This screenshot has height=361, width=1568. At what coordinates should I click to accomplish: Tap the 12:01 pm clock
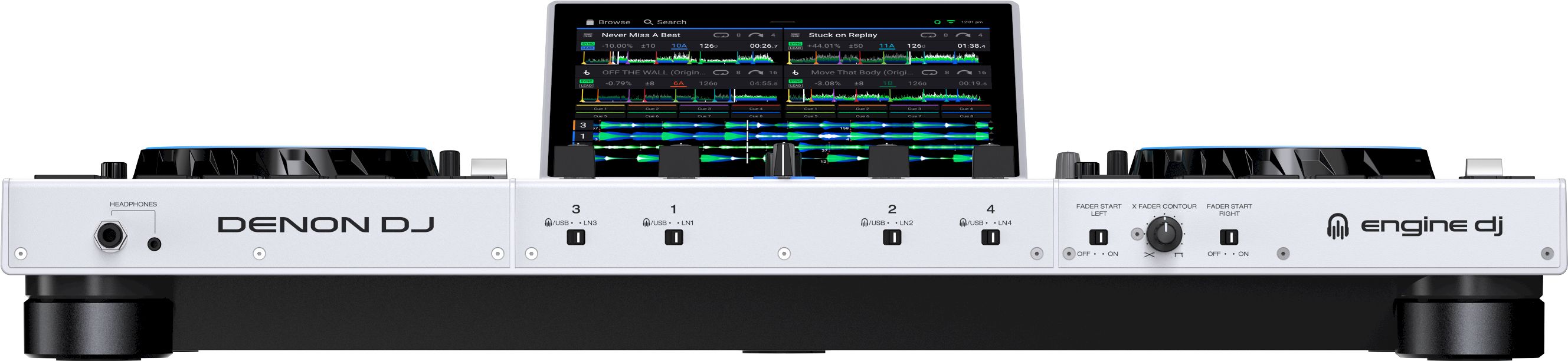(x=971, y=22)
